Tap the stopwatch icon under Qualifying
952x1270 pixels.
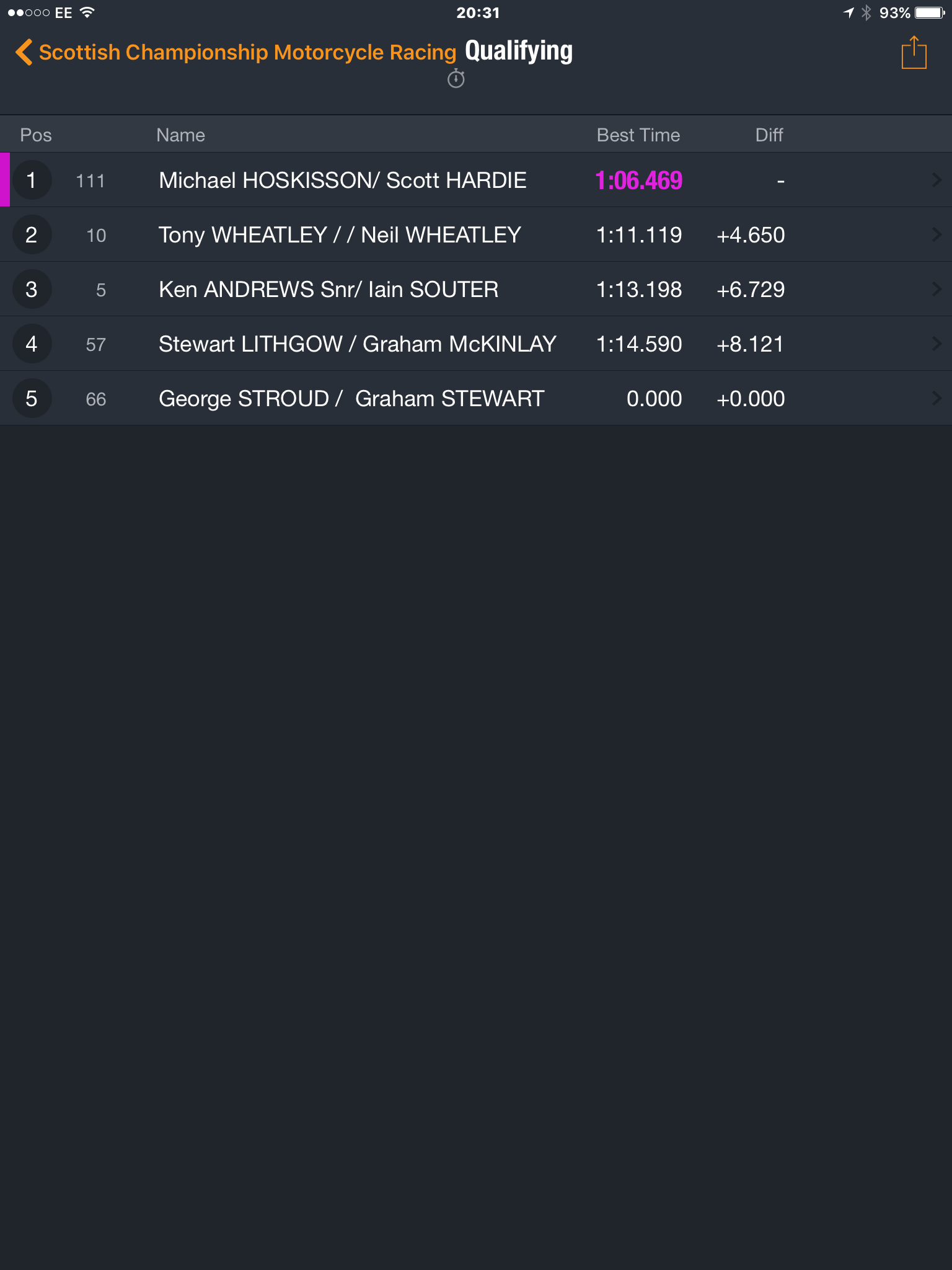pos(456,79)
